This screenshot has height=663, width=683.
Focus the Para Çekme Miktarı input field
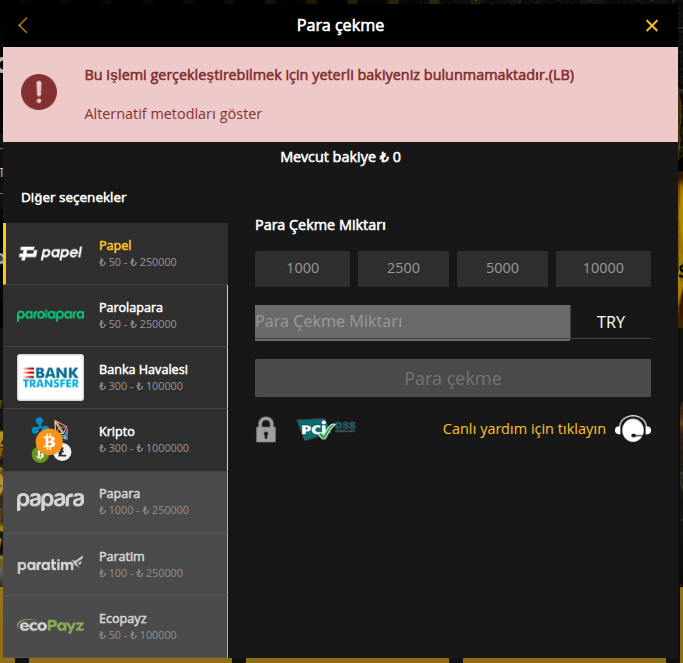coord(413,322)
